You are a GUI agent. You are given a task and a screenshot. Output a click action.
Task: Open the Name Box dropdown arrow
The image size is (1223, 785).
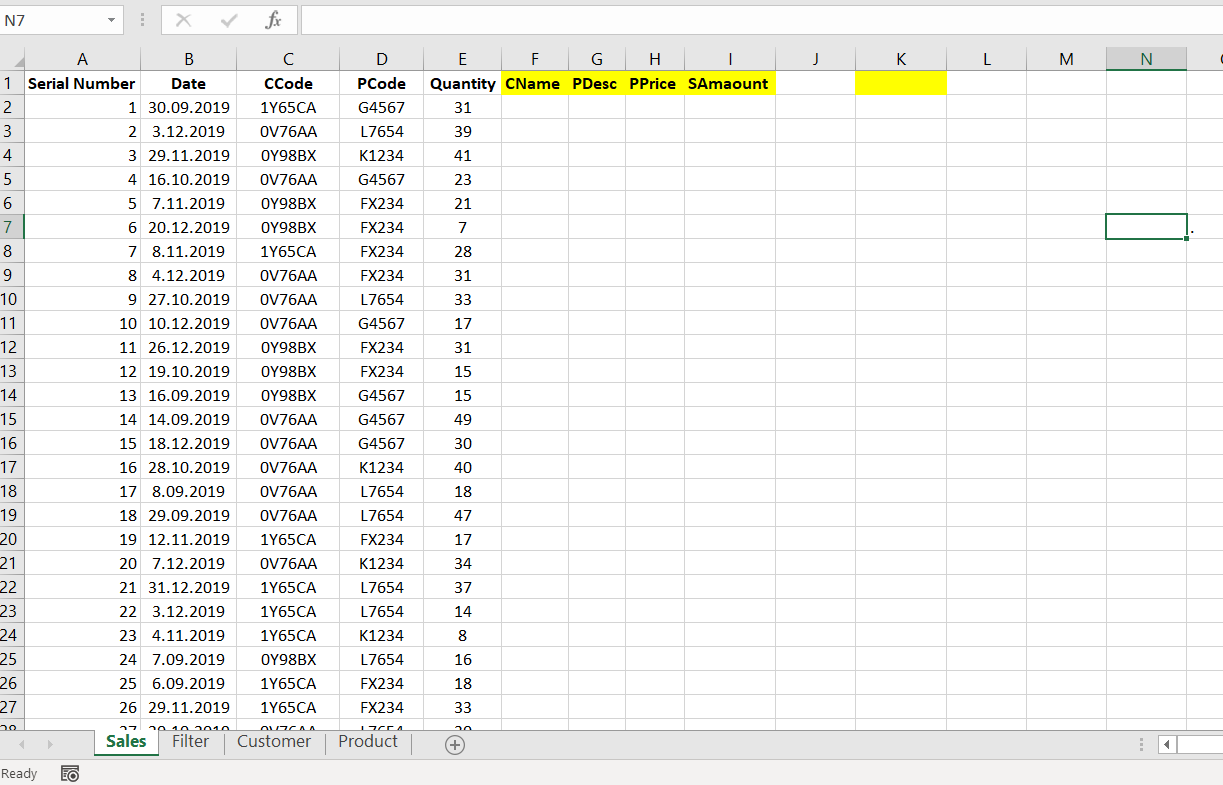(x=113, y=20)
